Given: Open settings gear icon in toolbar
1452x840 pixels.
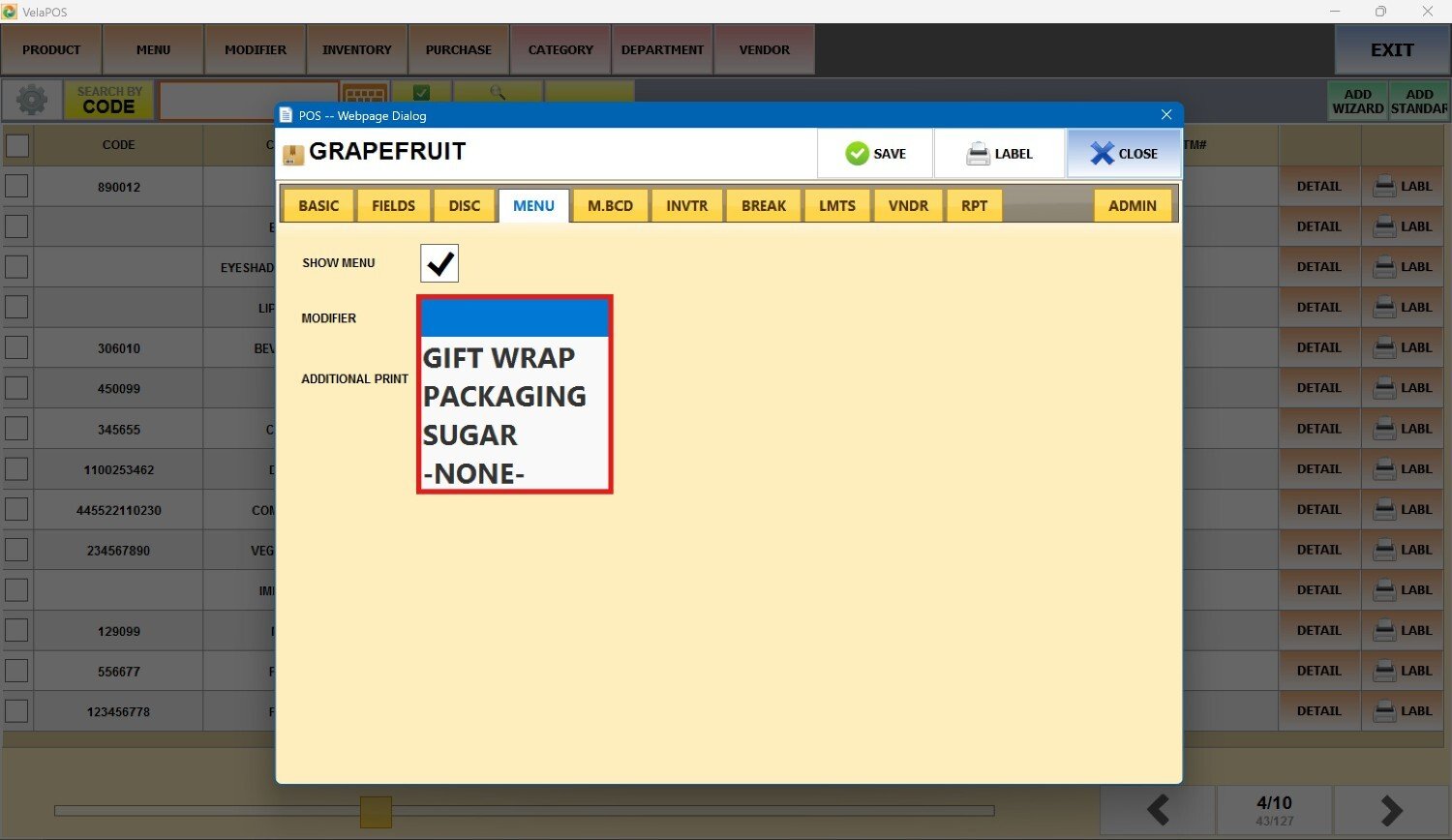Looking at the screenshot, I should coord(32,100).
